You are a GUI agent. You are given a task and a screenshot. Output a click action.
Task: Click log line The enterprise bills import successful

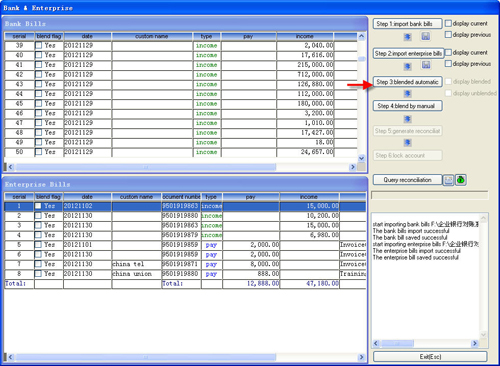[x=417, y=251]
